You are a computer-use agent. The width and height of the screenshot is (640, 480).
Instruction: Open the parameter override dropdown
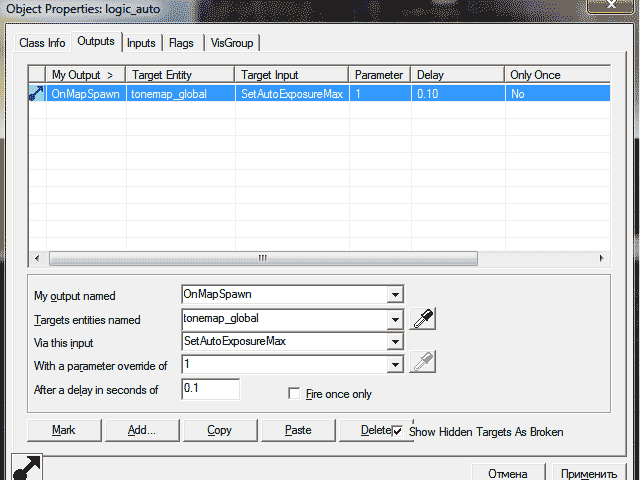(x=395, y=365)
